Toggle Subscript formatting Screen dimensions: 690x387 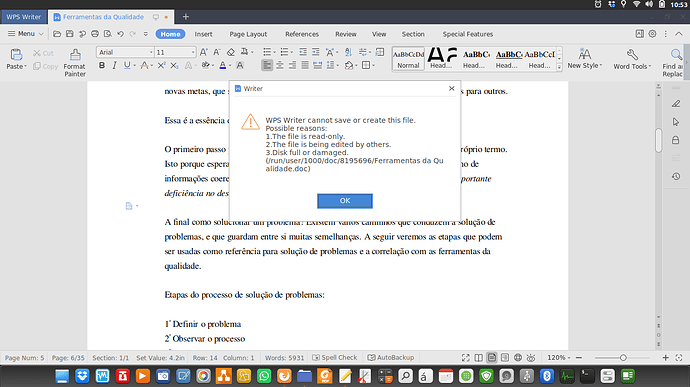click(x=174, y=66)
